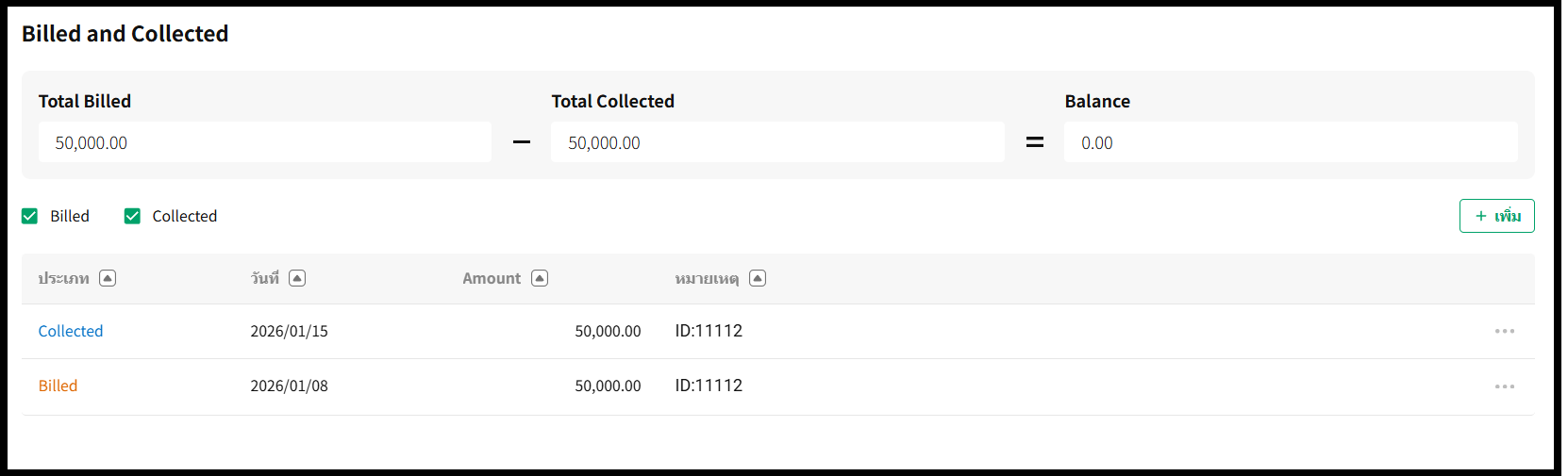1568x476 pixels.
Task: Uncheck the Billed filter checkbox
Action: pyautogui.click(x=30, y=216)
